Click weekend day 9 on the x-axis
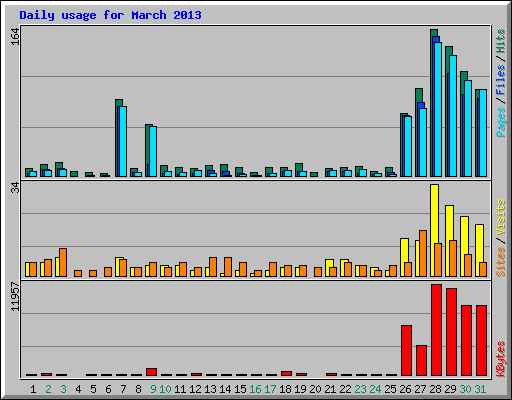Image resolution: width=512 pixels, height=400 pixels. [x=153, y=389]
